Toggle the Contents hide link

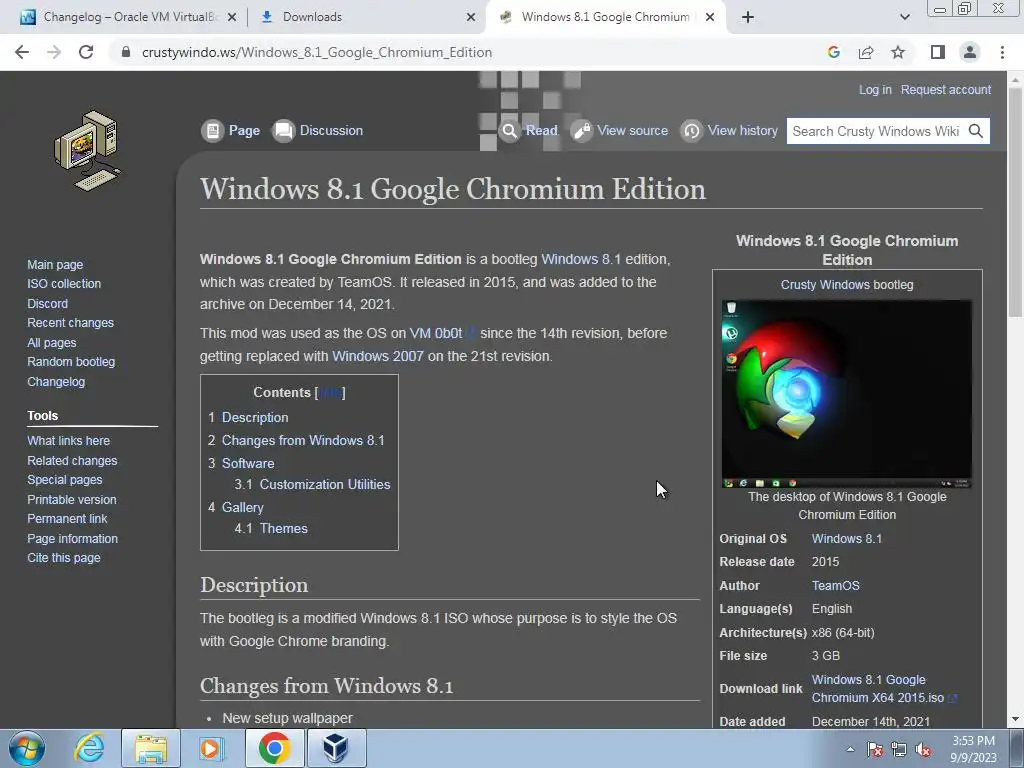[x=330, y=392]
